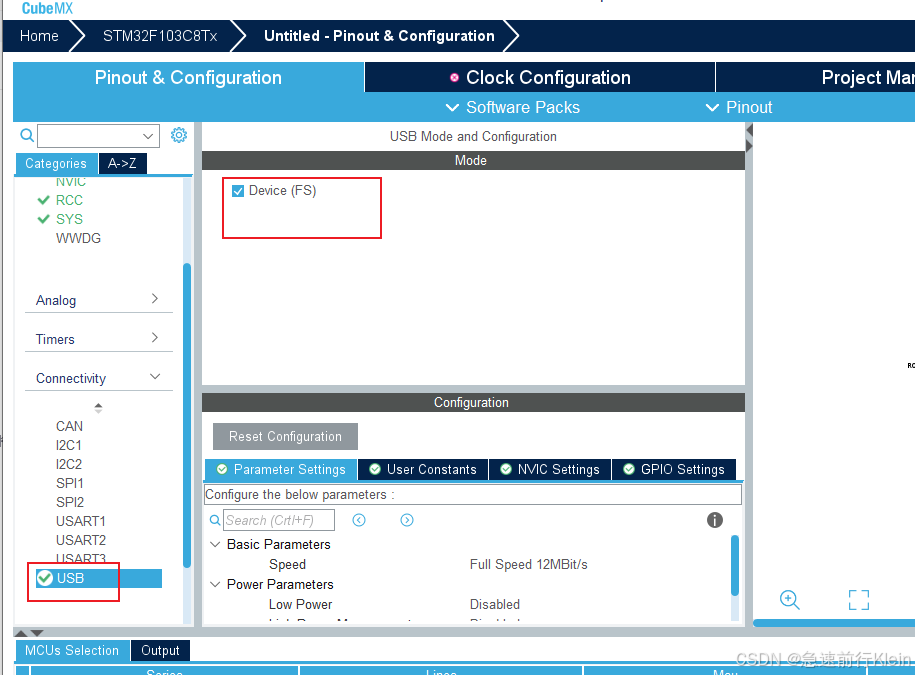Click the horizontal scrollbar under the pinout view

tap(834, 623)
